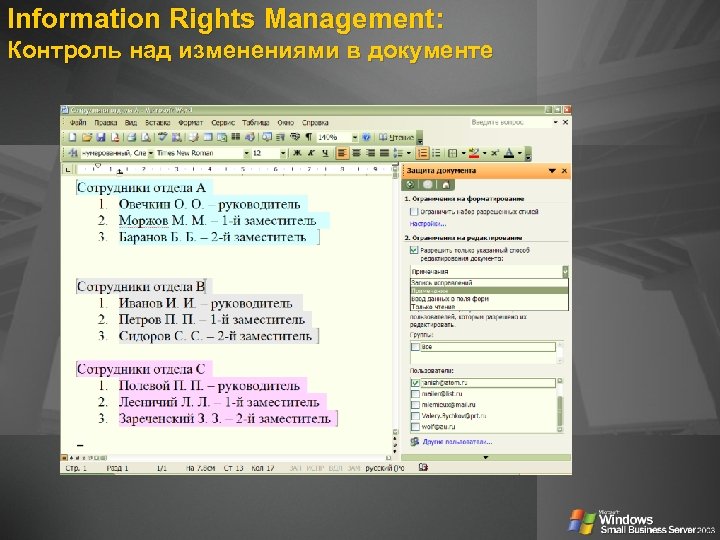Viewport: 720px width, 540px height.
Task: Check the last user in the list
Action: click(x=415, y=427)
